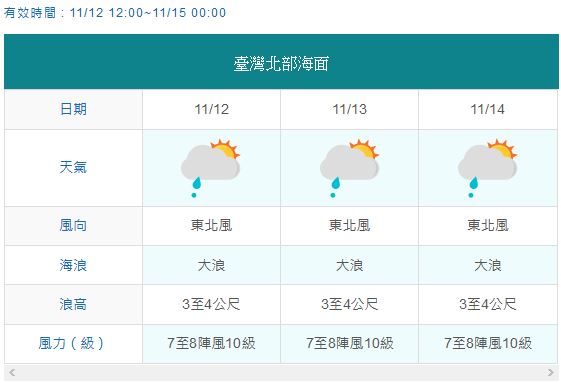Select the 11/13 date cell
The width and height of the screenshot is (561, 383).
(350, 109)
